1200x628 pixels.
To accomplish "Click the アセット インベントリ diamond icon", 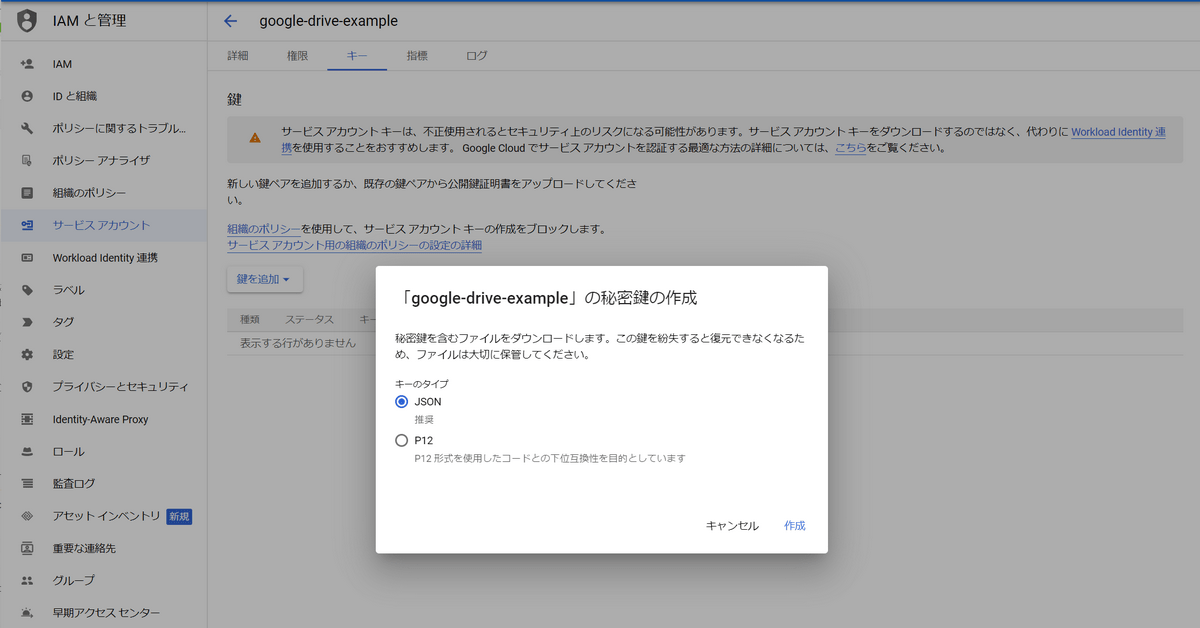I will click(x=27, y=516).
